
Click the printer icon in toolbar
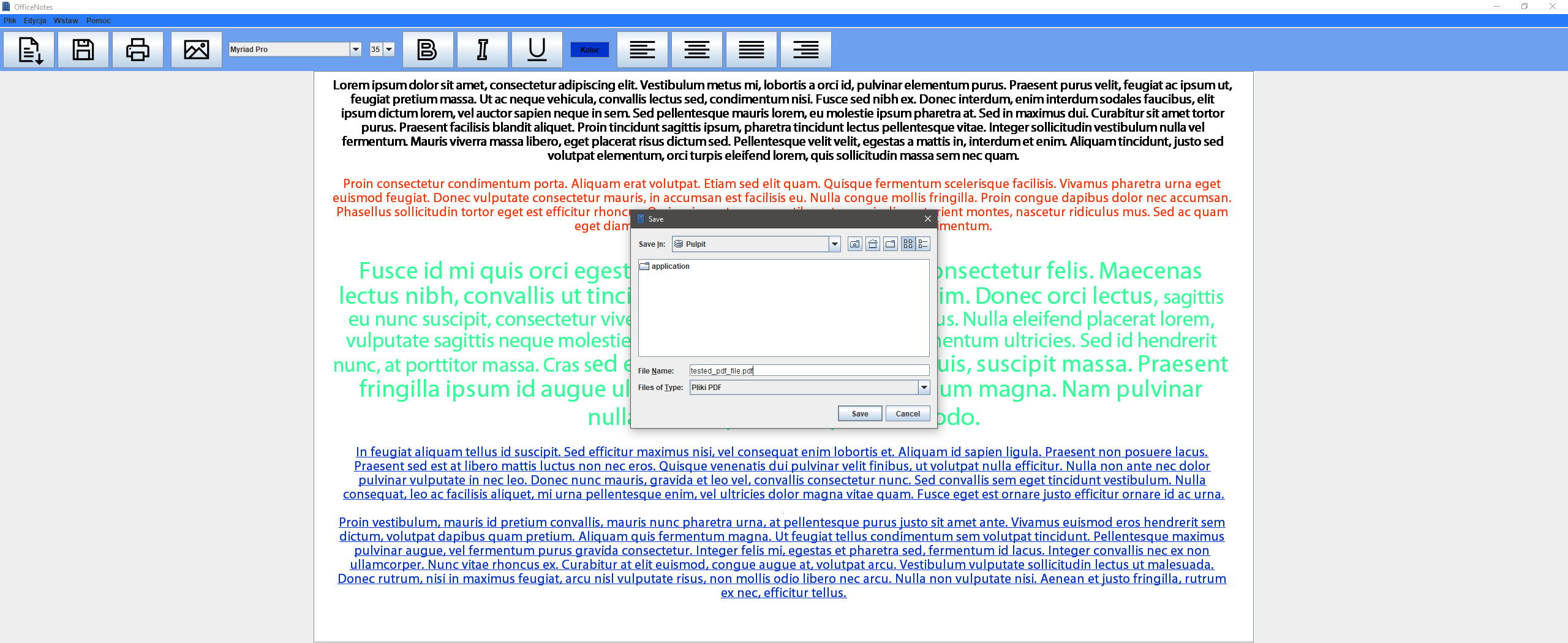click(x=138, y=50)
